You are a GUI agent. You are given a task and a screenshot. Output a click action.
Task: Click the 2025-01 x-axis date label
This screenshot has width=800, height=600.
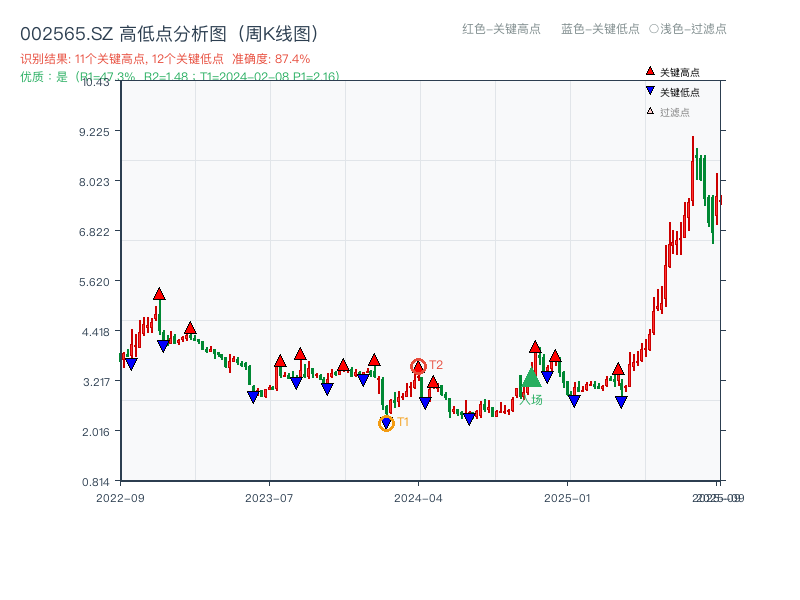pos(567,498)
